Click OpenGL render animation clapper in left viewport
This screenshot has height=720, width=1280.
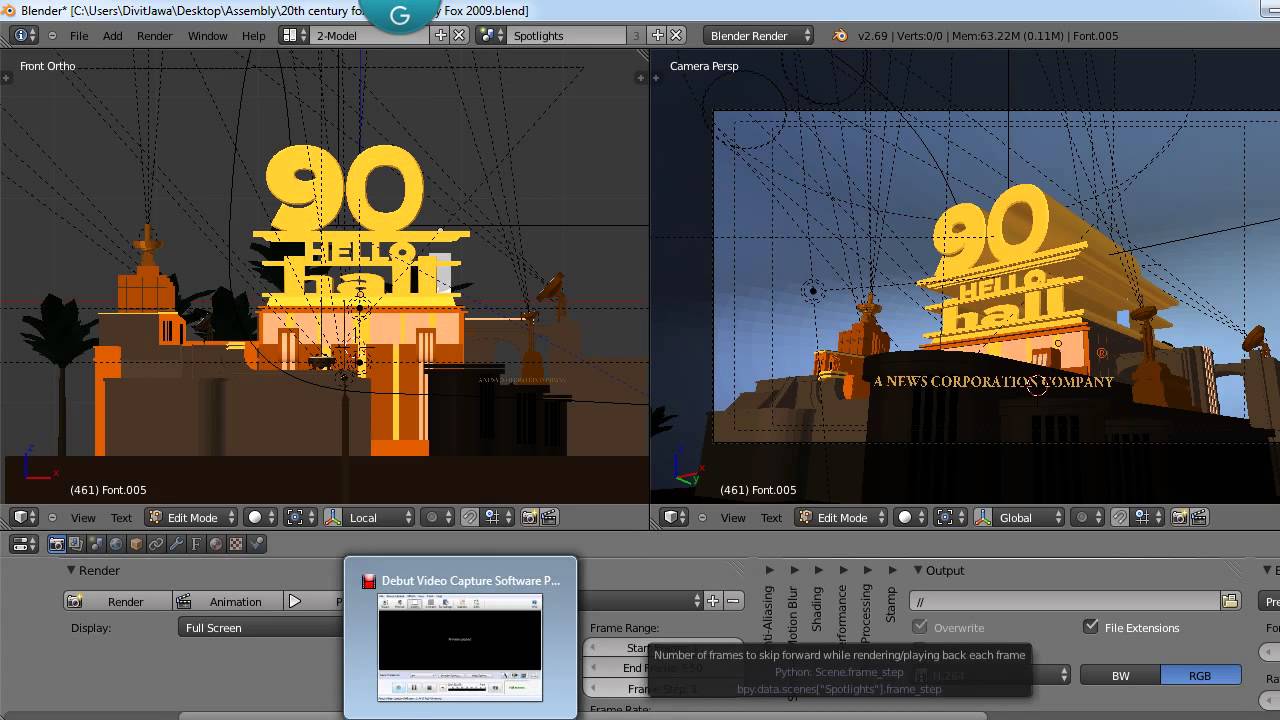[549, 517]
